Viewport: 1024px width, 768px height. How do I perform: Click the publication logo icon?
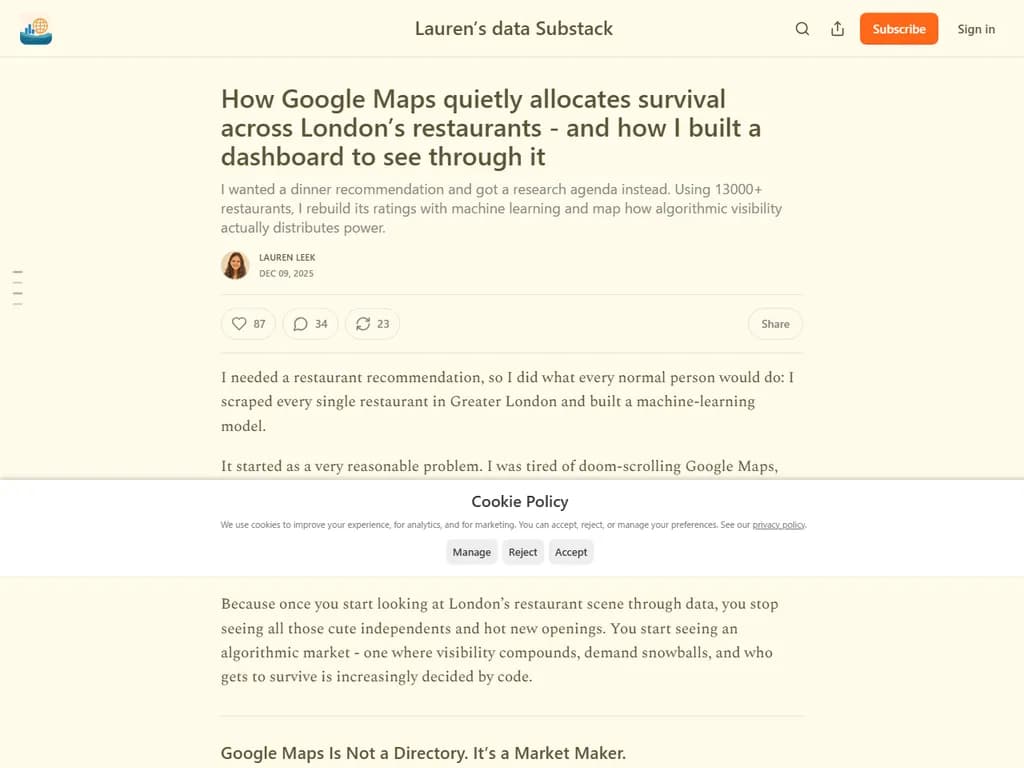(36, 29)
